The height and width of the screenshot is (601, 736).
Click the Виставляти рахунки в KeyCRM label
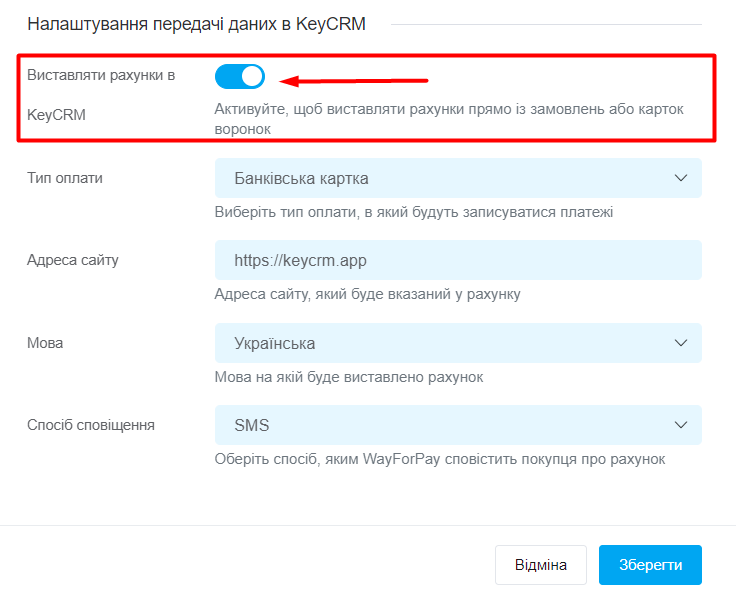click(x=101, y=95)
